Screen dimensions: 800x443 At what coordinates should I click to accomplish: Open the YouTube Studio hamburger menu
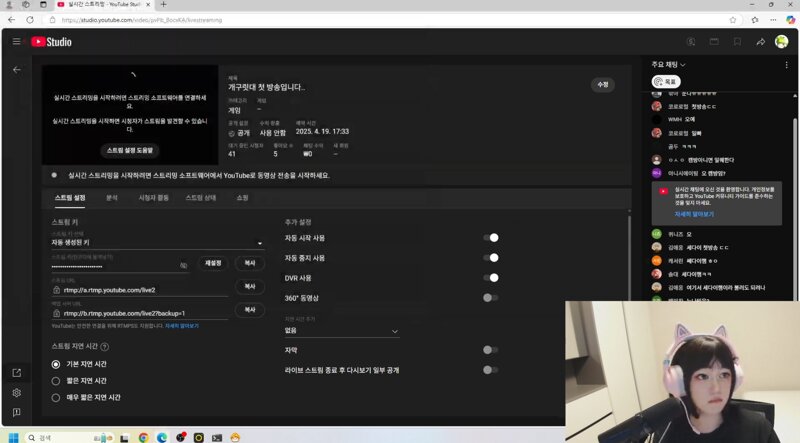[x=16, y=41]
